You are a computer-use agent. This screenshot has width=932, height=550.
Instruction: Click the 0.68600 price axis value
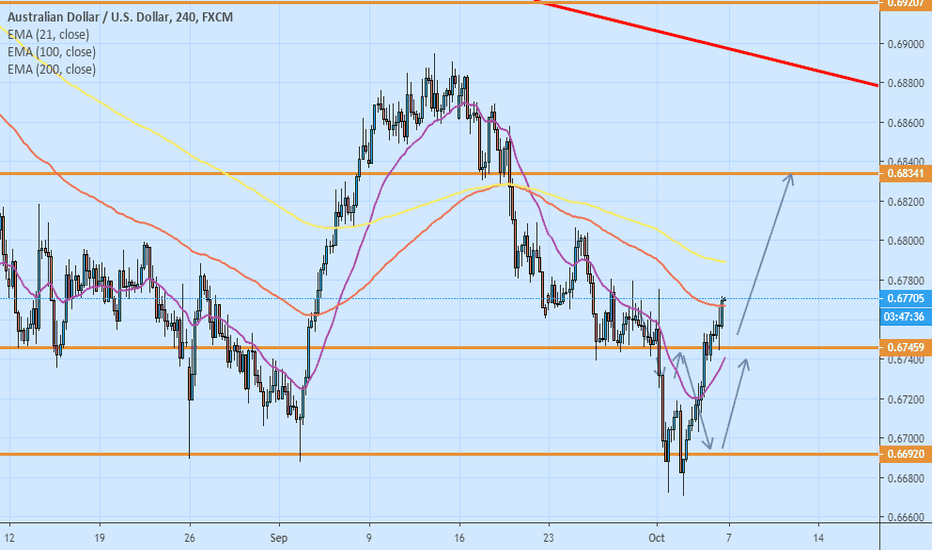pyautogui.click(x=906, y=123)
